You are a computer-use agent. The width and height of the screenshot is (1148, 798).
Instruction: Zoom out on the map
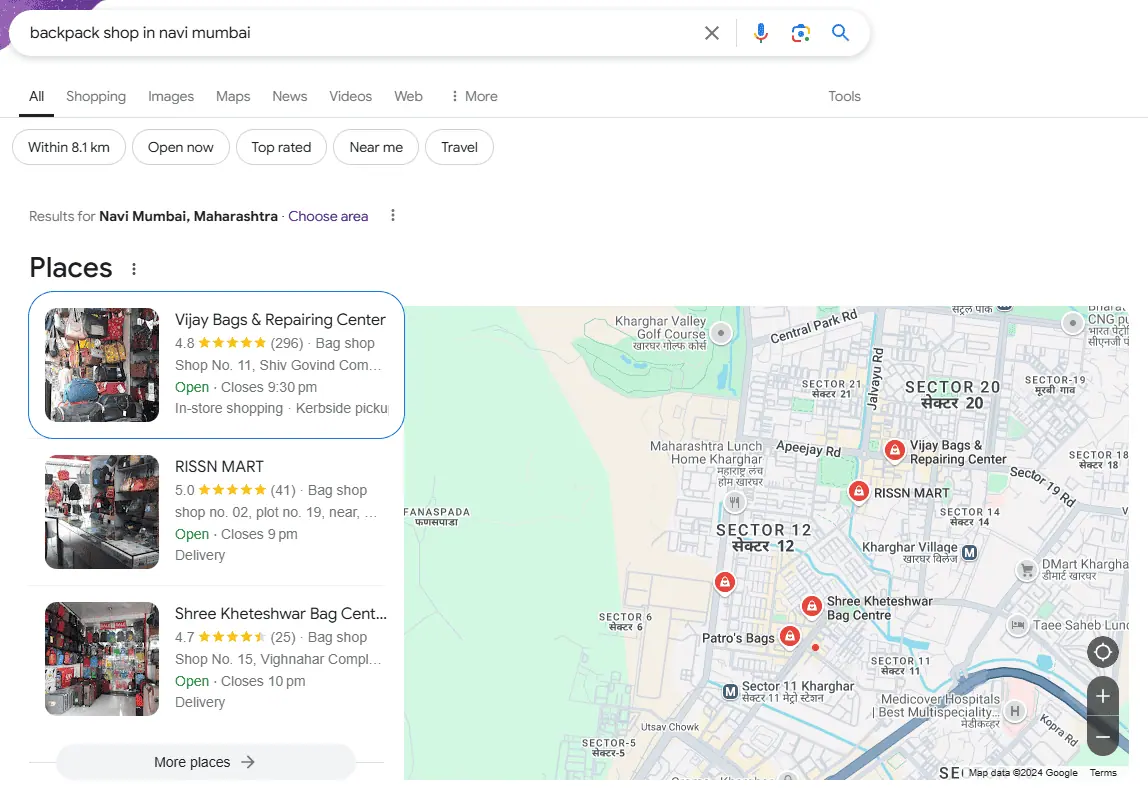1103,737
